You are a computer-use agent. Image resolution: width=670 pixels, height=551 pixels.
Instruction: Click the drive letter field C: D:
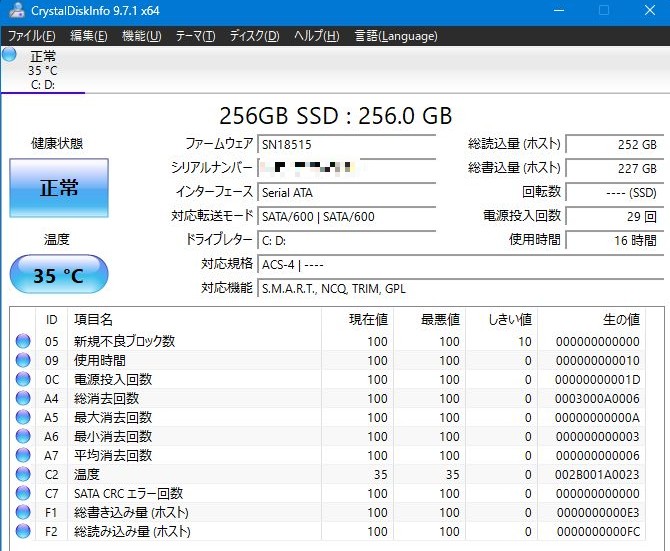pos(347,240)
